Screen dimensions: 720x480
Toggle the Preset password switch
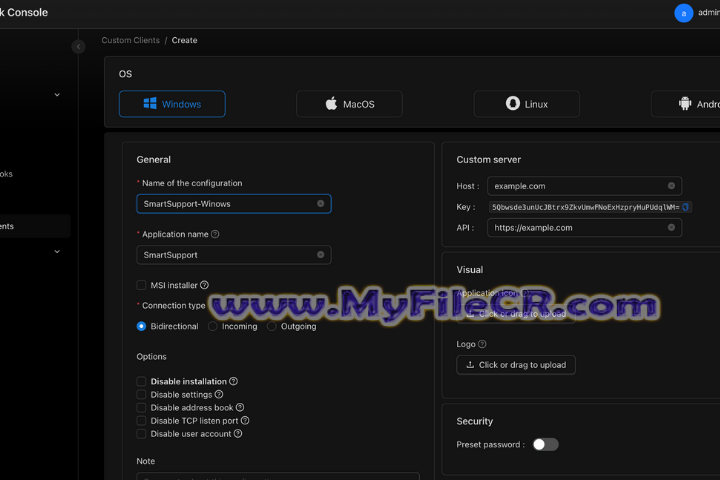[546, 444]
